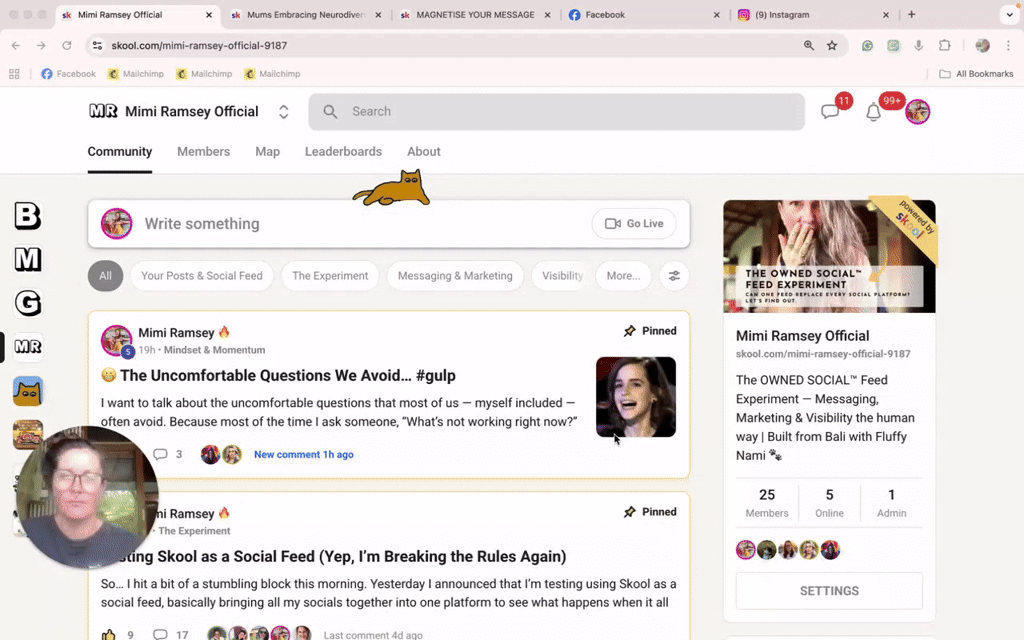Open the Chrome three-dot menu

(x=1008, y=45)
